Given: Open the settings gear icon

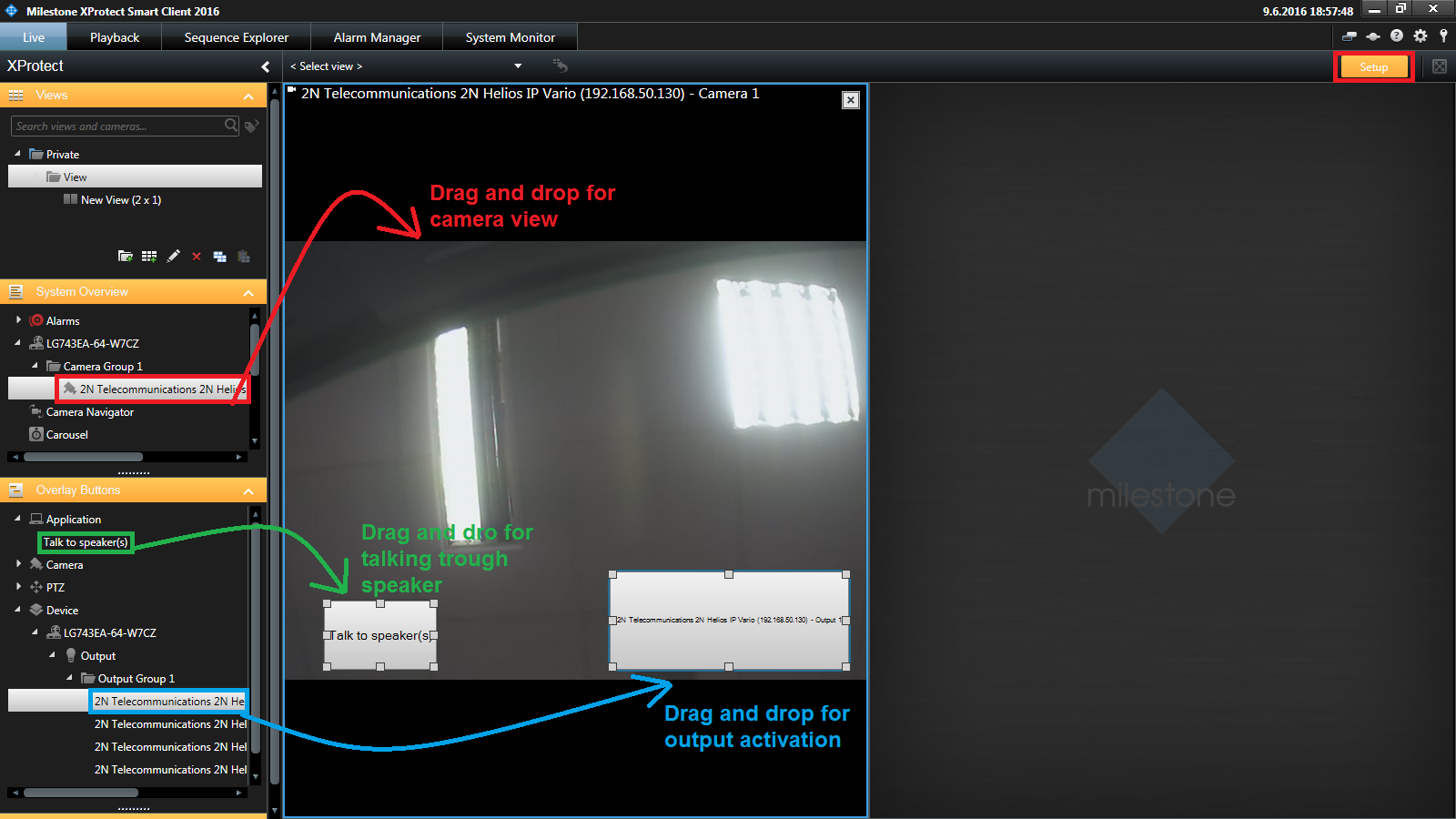Looking at the screenshot, I should 1421,36.
